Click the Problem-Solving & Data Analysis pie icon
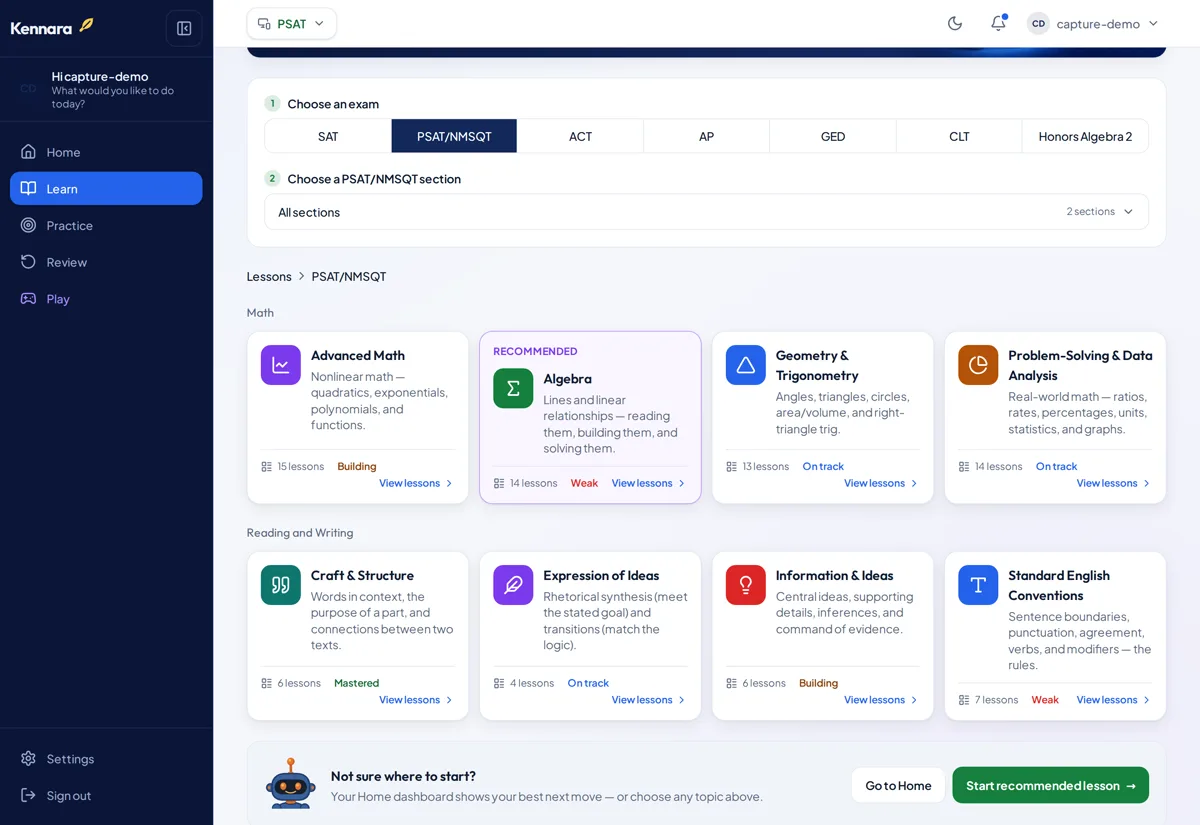 (978, 365)
